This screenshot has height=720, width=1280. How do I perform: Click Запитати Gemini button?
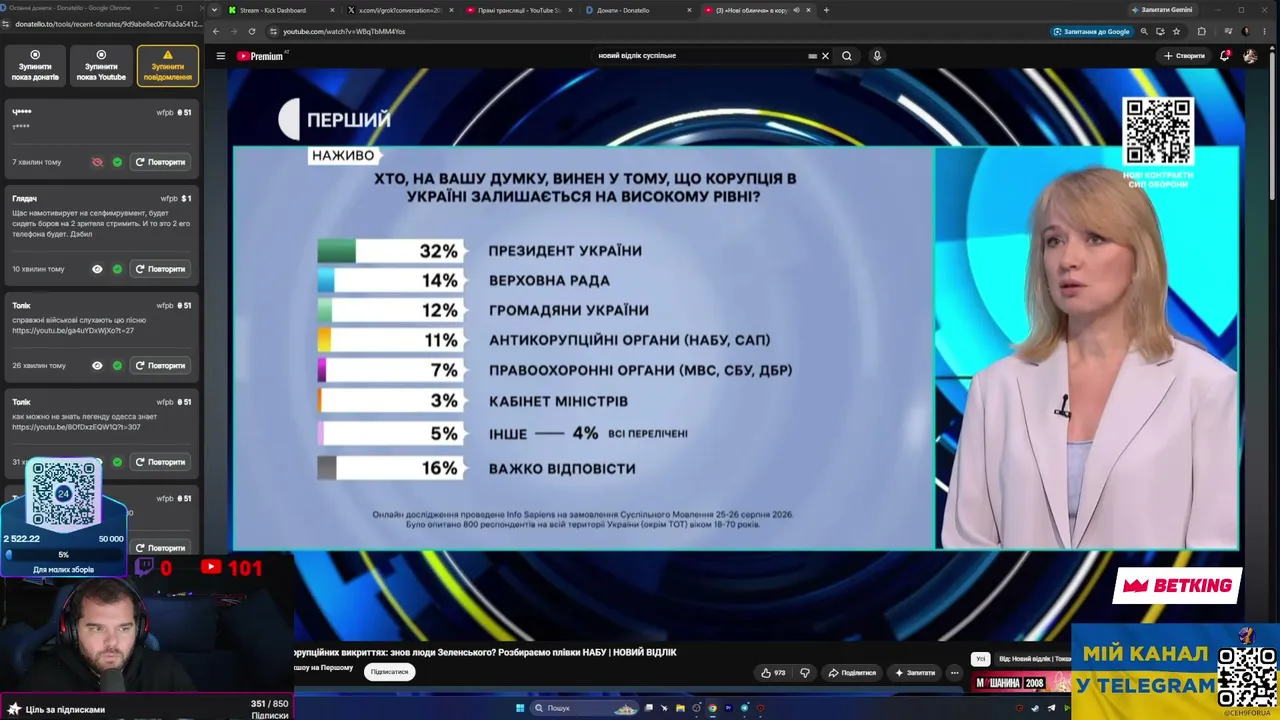pos(1161,10)
